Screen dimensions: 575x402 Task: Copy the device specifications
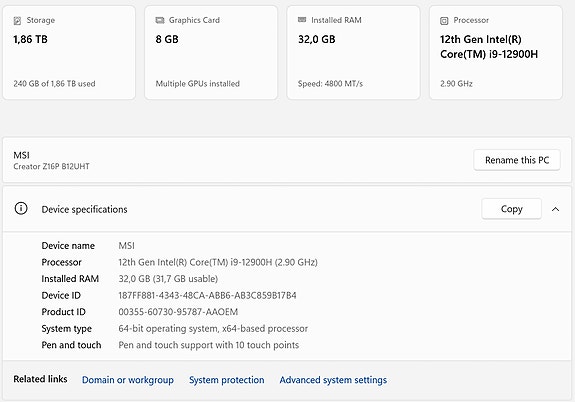(x=511, y=209)
